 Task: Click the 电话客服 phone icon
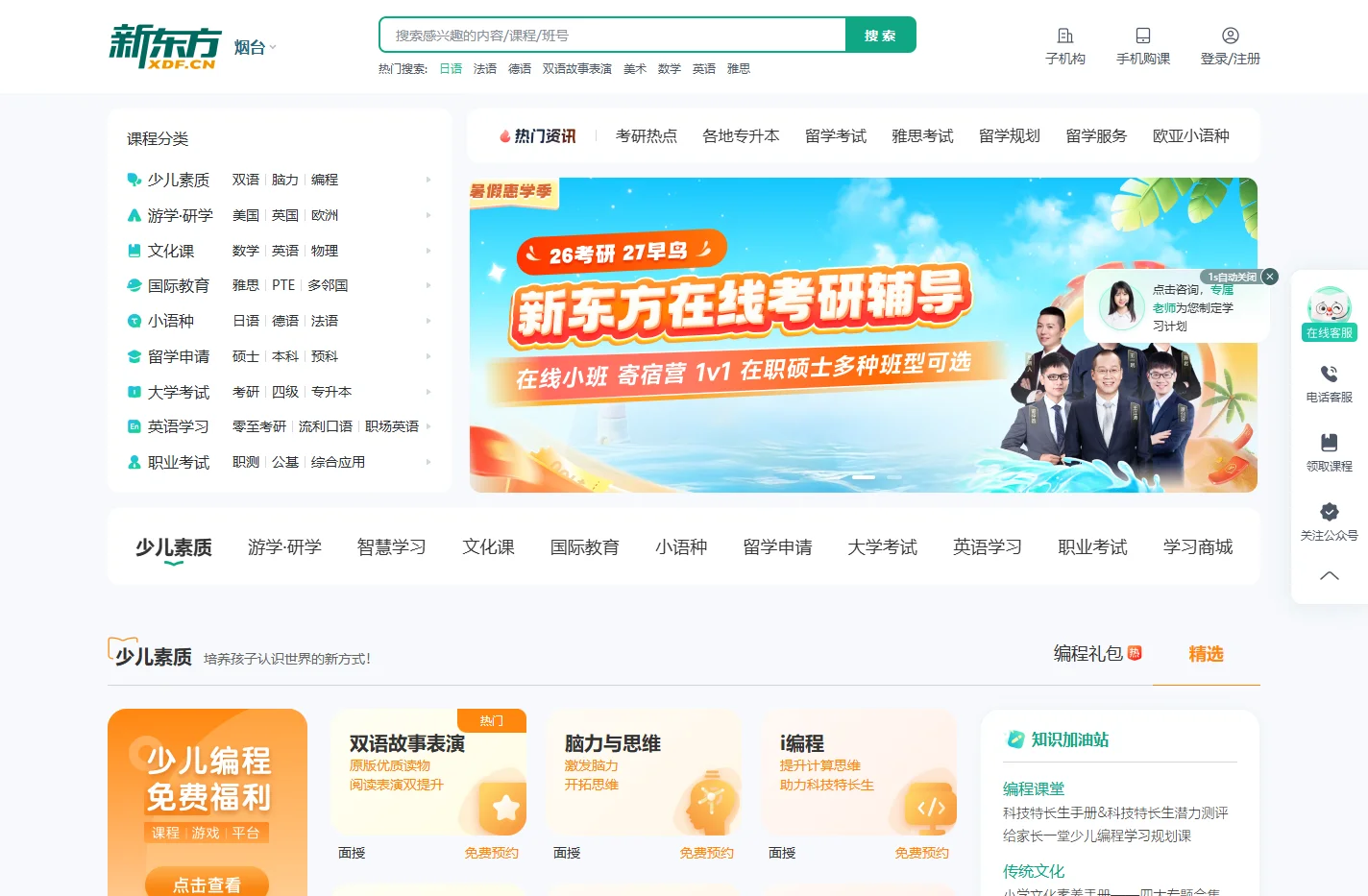1330,374
